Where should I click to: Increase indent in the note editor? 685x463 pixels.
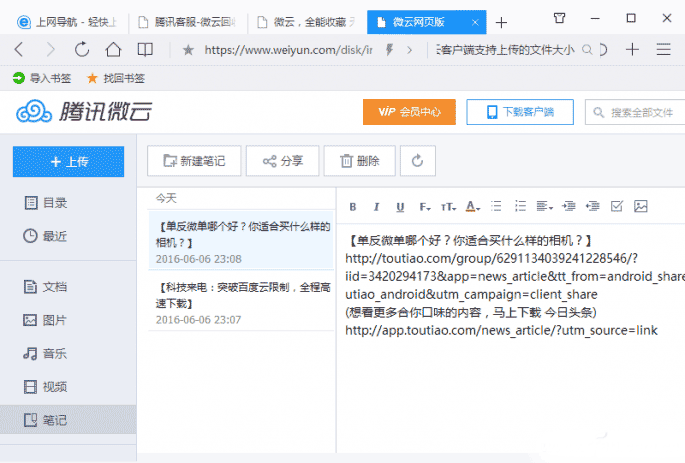(x=569, y=206)
